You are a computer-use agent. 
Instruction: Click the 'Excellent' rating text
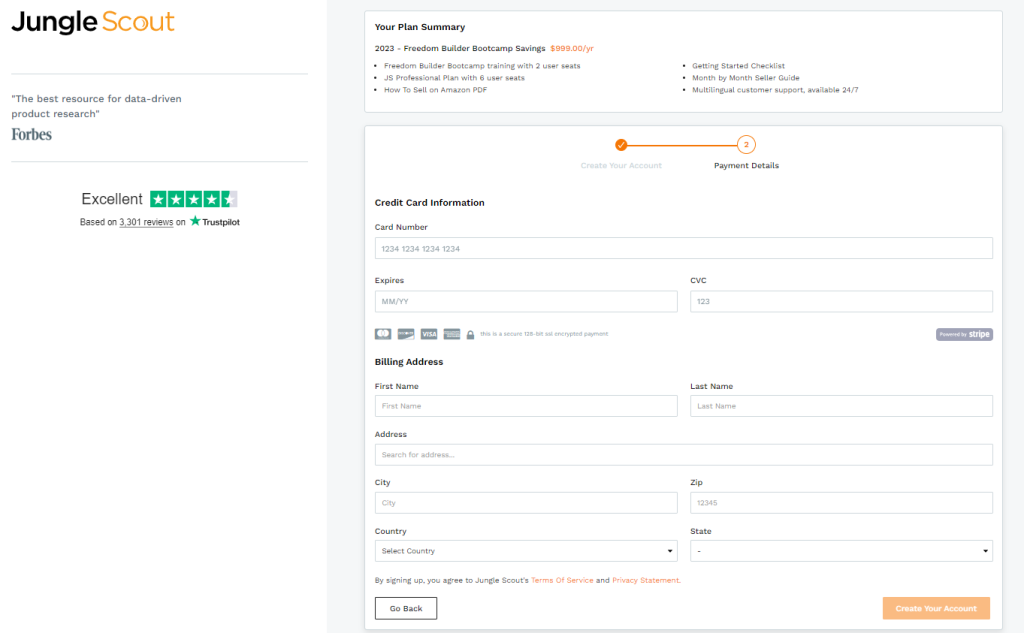(112, 199)
